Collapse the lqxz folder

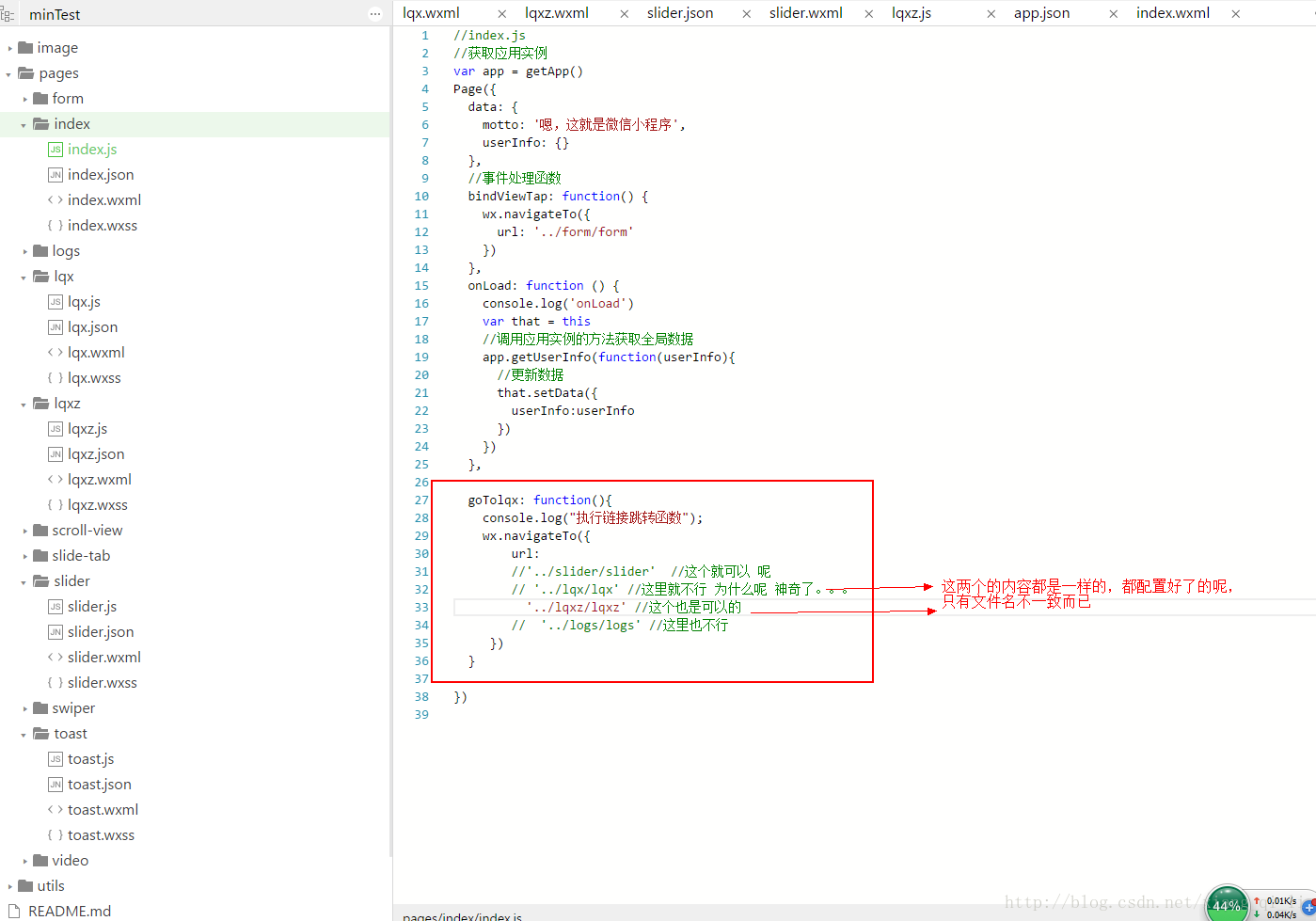[24, 405]
